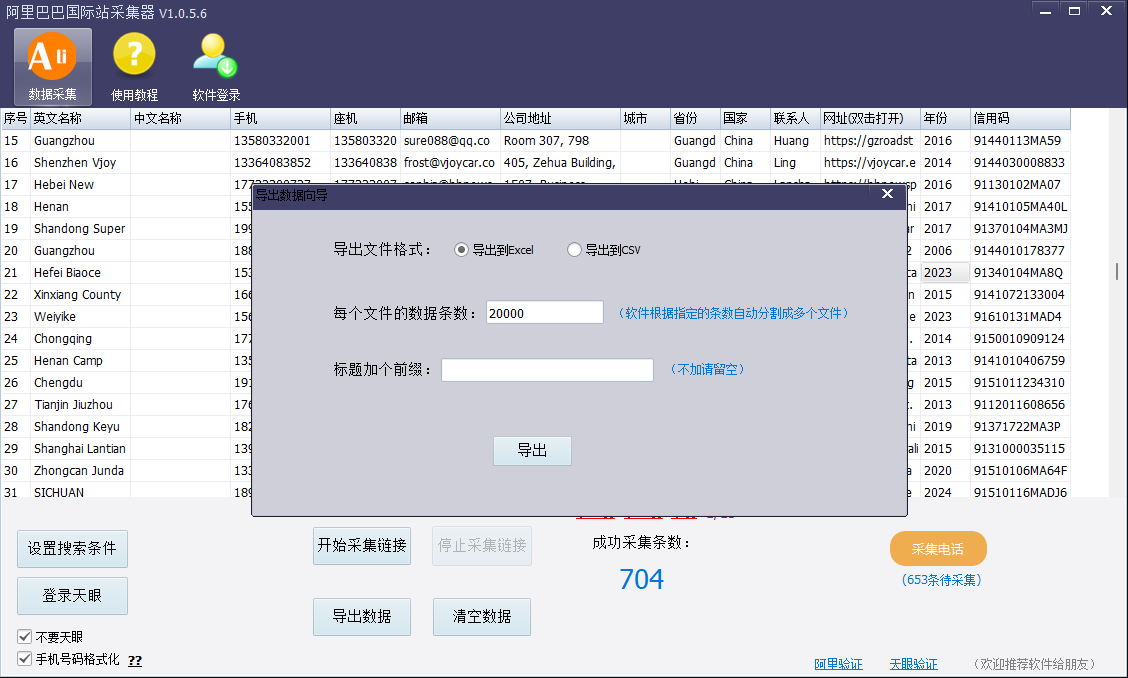Click the table's vertical scrollbar handle
The height and width of the screenshot is (678, 1128).
[x=1116, y=271]
